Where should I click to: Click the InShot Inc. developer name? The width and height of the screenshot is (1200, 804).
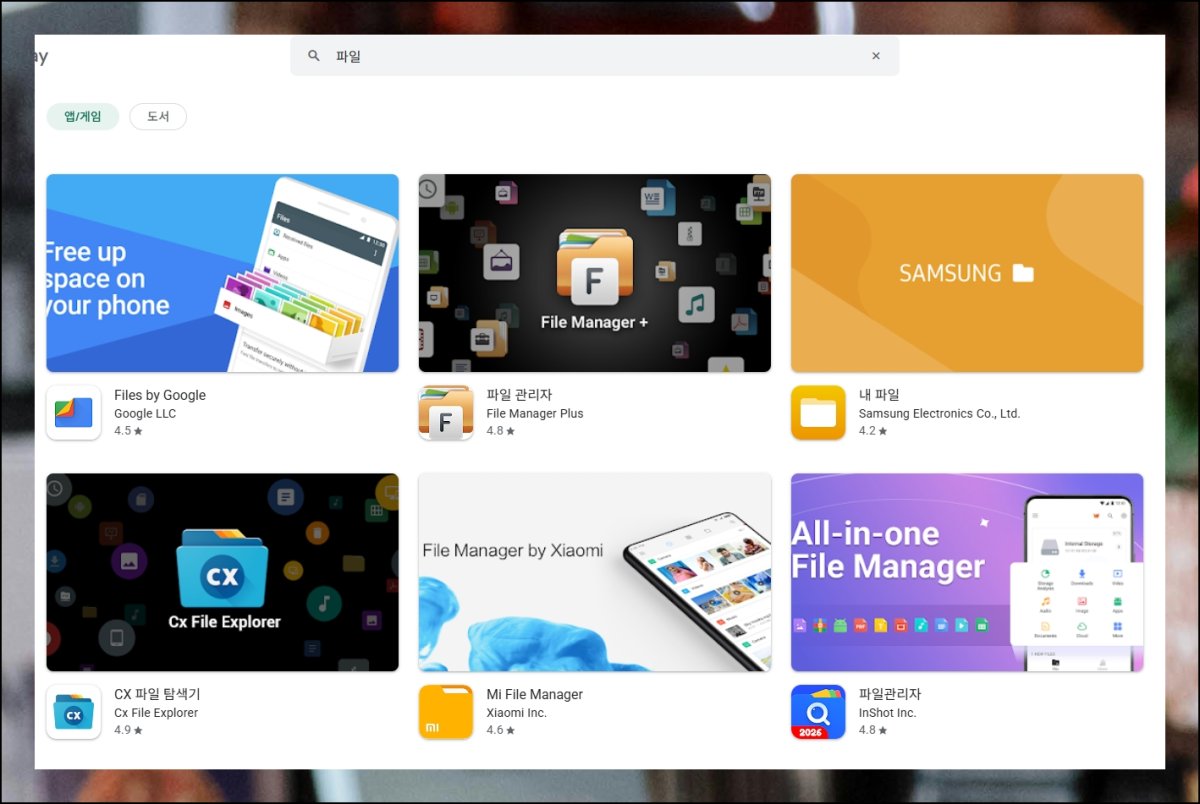(x=888, y=713)
